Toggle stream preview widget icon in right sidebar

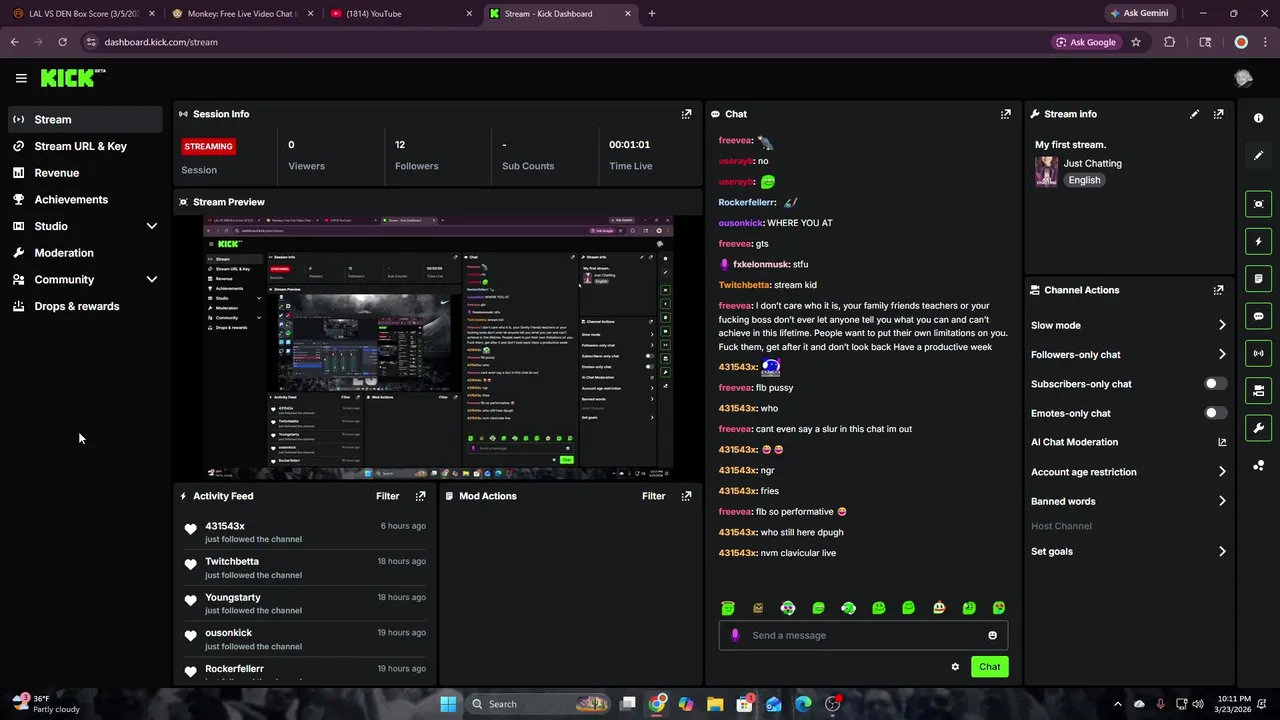(1258, 204)
